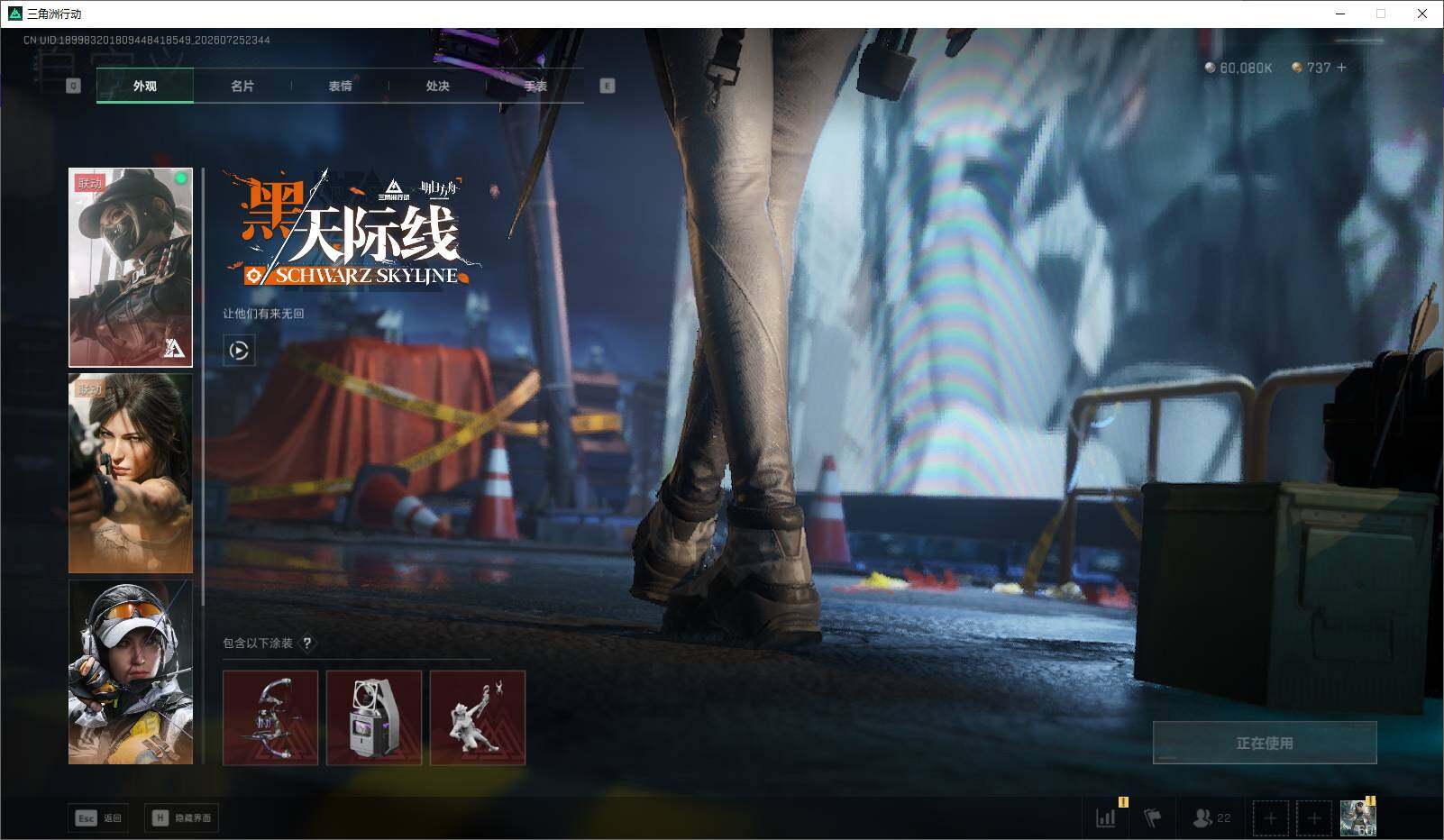1444x840 pixels.
Task: Close the 三角洲行动 window
Action: click(1422, 14)
